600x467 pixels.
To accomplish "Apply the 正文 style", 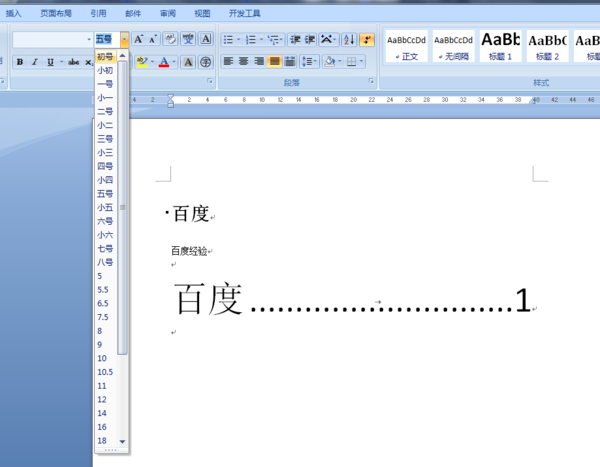I will click(406, 47).
